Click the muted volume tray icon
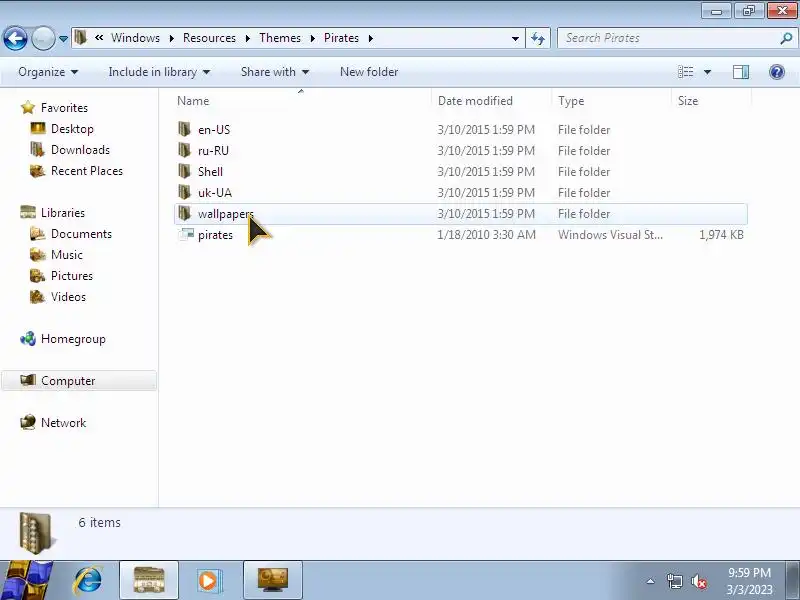The height and width of the screenshot is (600, 800). pyautogui.click(x=698, y=581)
